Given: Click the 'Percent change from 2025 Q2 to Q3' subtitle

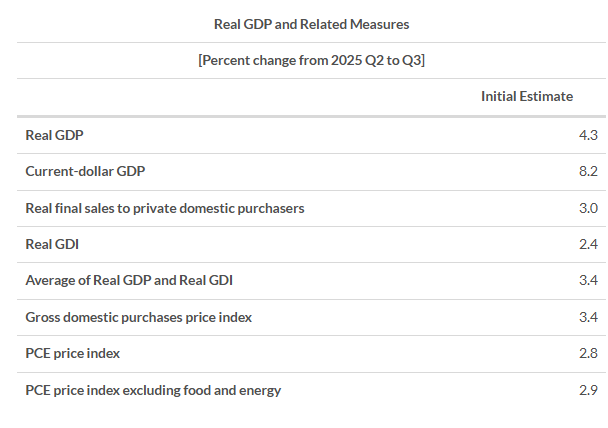Looking at the screenshot, I should tap(311, 59).
